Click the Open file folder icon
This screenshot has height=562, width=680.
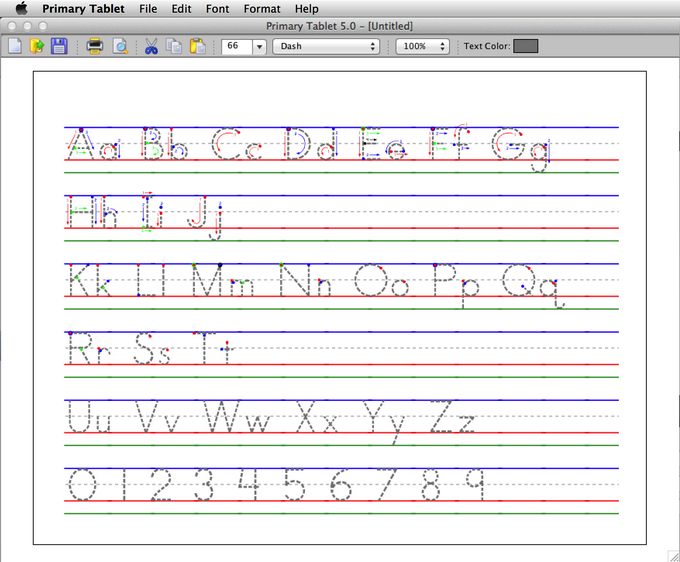pos(37,46)
